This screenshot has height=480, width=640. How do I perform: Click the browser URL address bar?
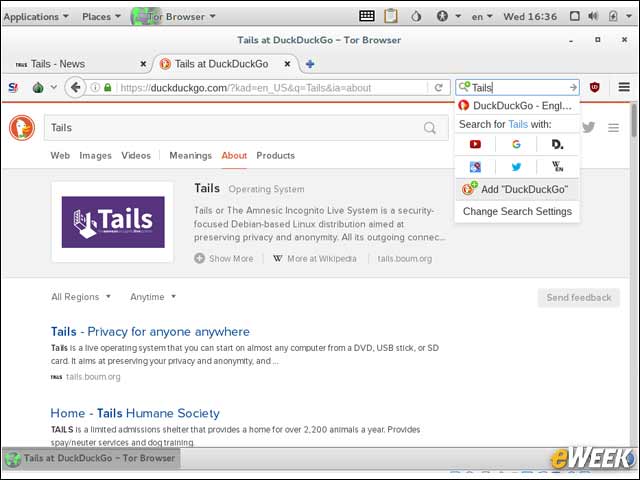tap(271, 88)
